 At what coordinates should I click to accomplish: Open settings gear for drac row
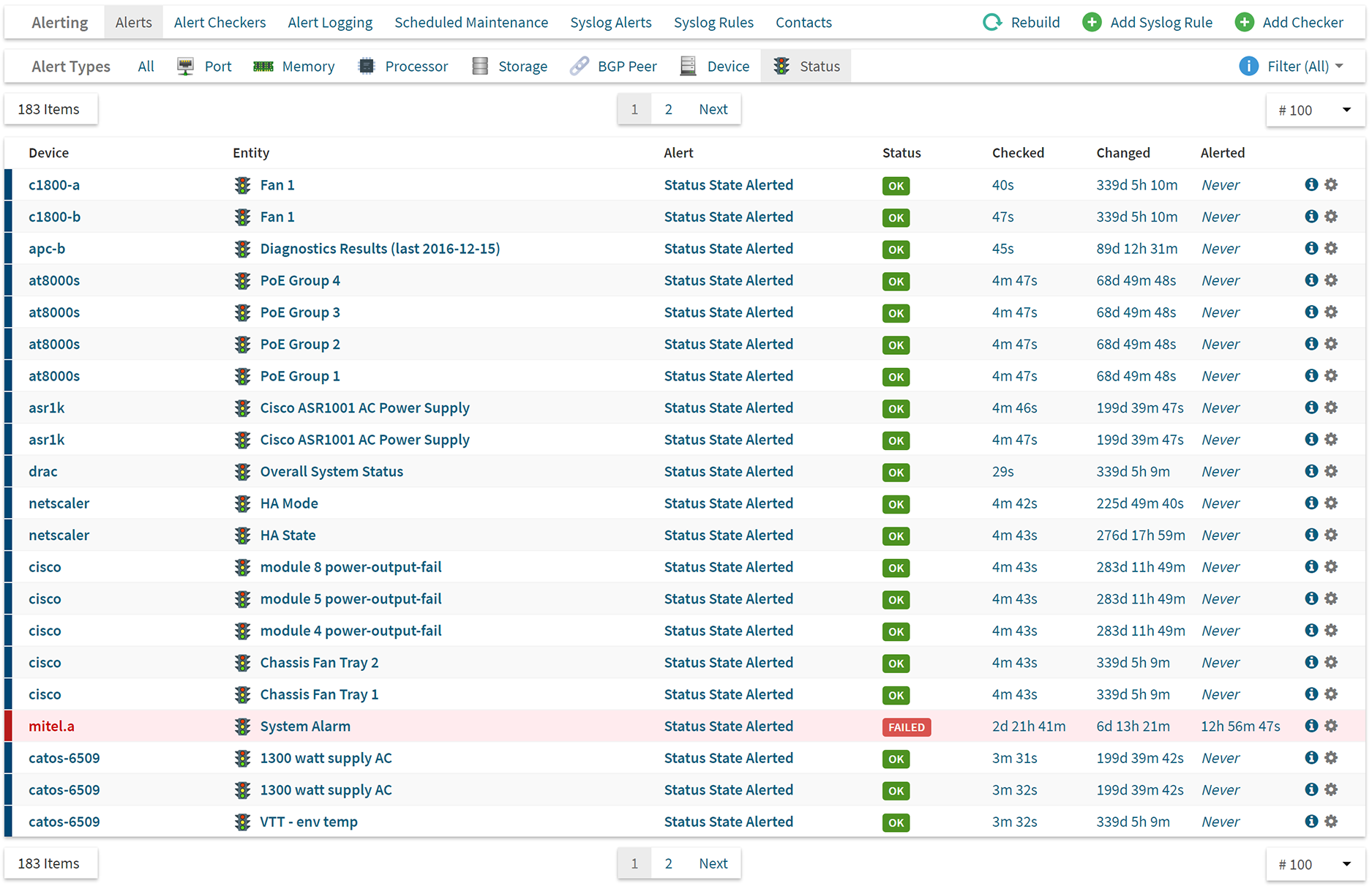click(1331, 471)
